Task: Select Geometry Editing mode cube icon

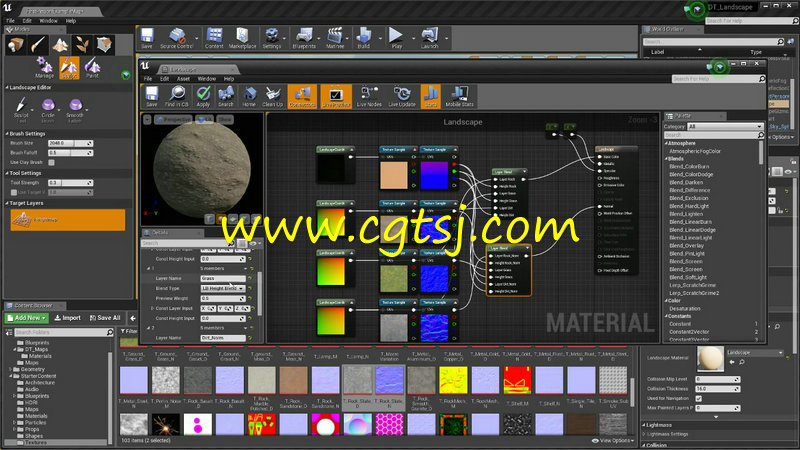Action: click(x=104, y=45)
